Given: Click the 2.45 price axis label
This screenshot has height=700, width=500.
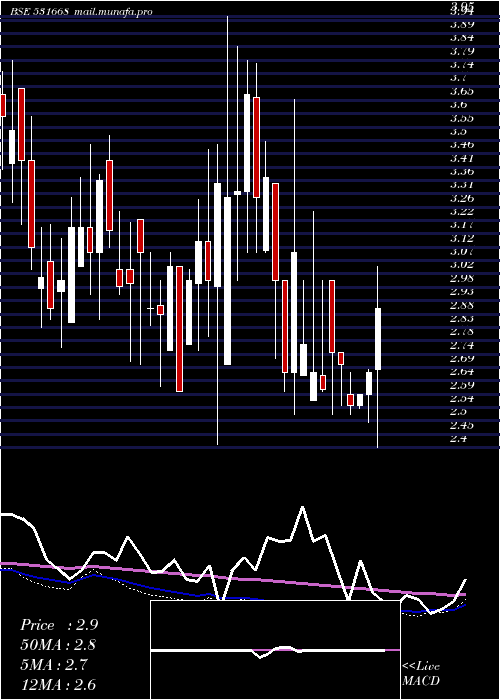Looking at the screenshot, I should (x=462, y=425).
